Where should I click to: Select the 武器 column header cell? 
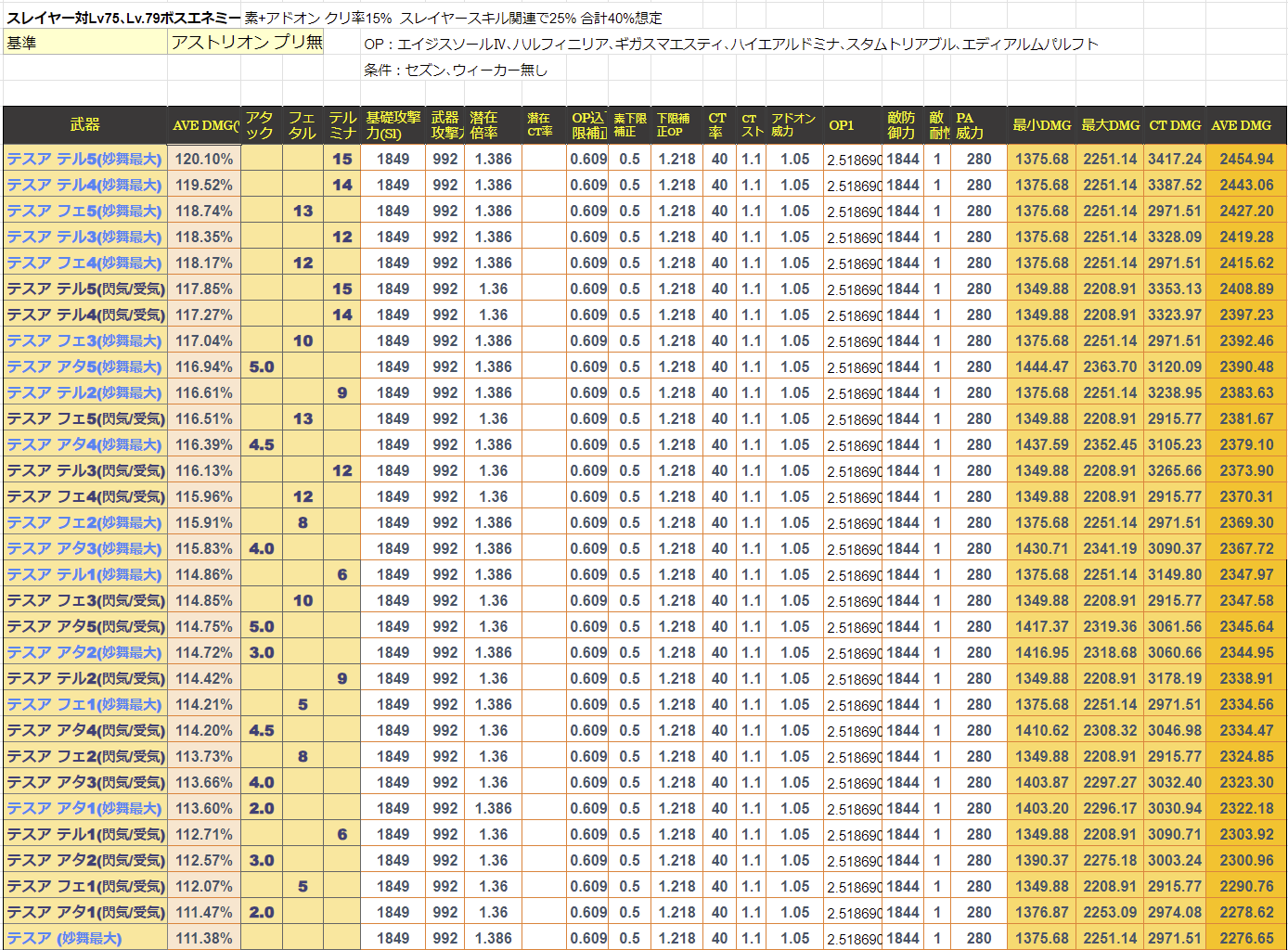84,125
